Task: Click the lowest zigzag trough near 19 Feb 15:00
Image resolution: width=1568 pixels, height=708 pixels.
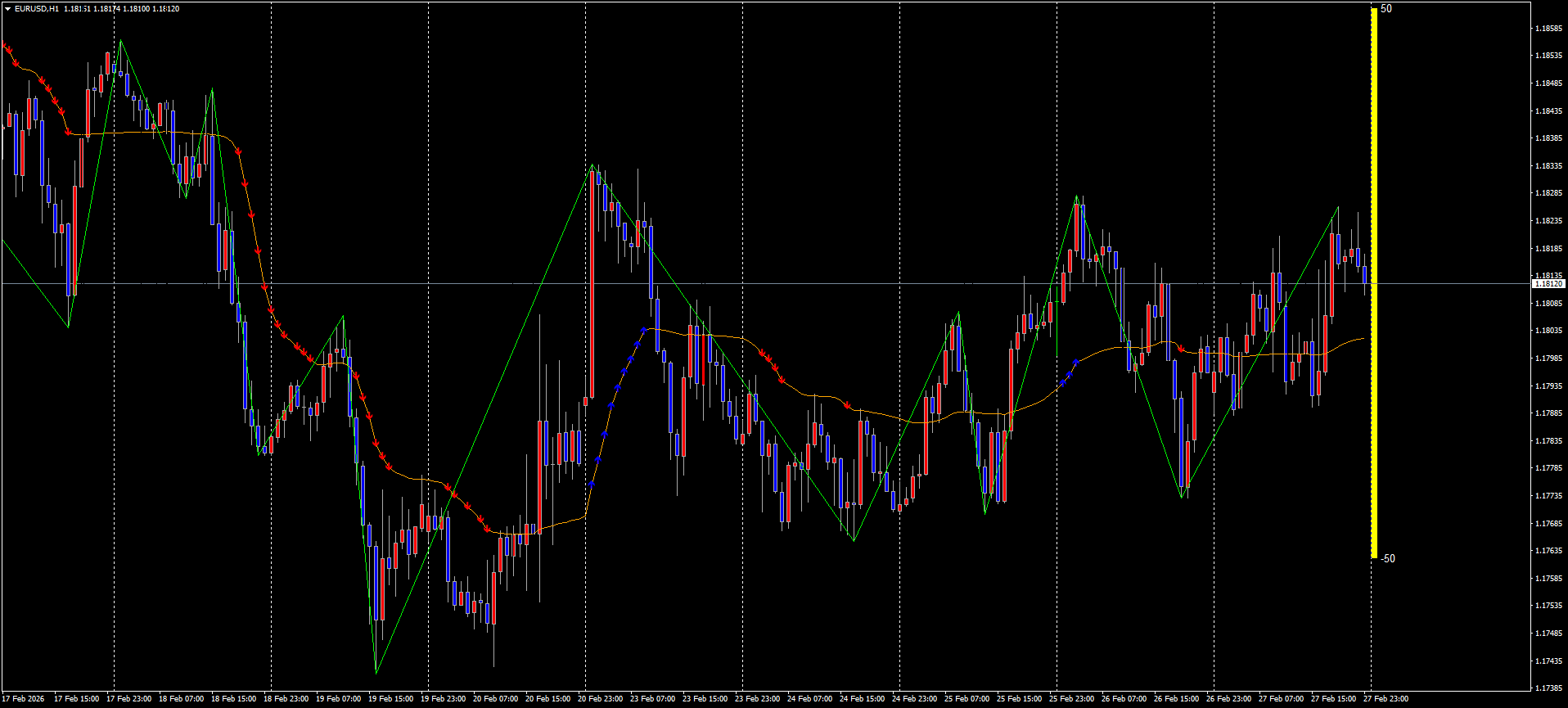Action: (376, 672)
